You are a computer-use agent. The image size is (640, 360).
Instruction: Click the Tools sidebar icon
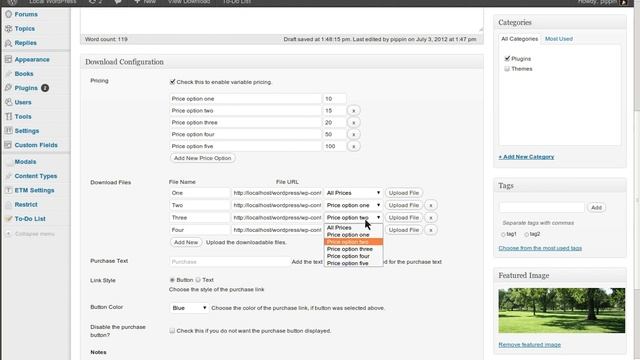[x=8, y=117]
